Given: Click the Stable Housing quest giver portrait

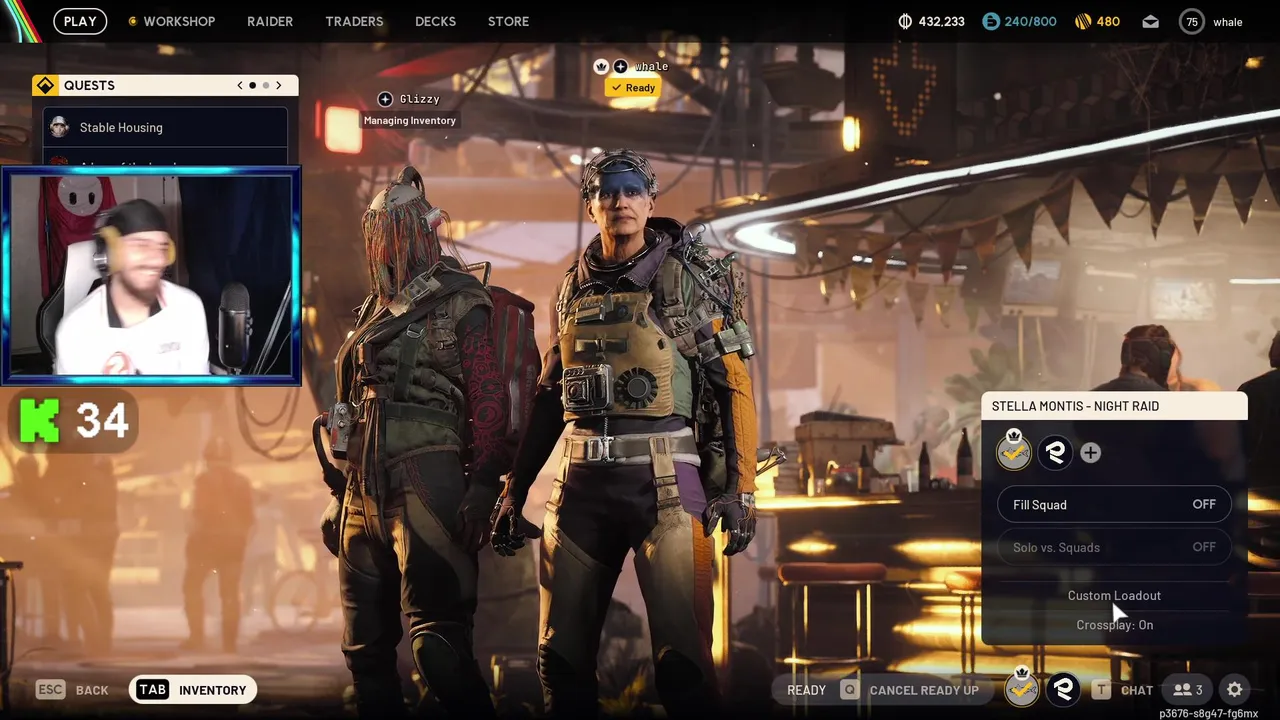Looking at the screenshot, I should click(x=60, y=127).
